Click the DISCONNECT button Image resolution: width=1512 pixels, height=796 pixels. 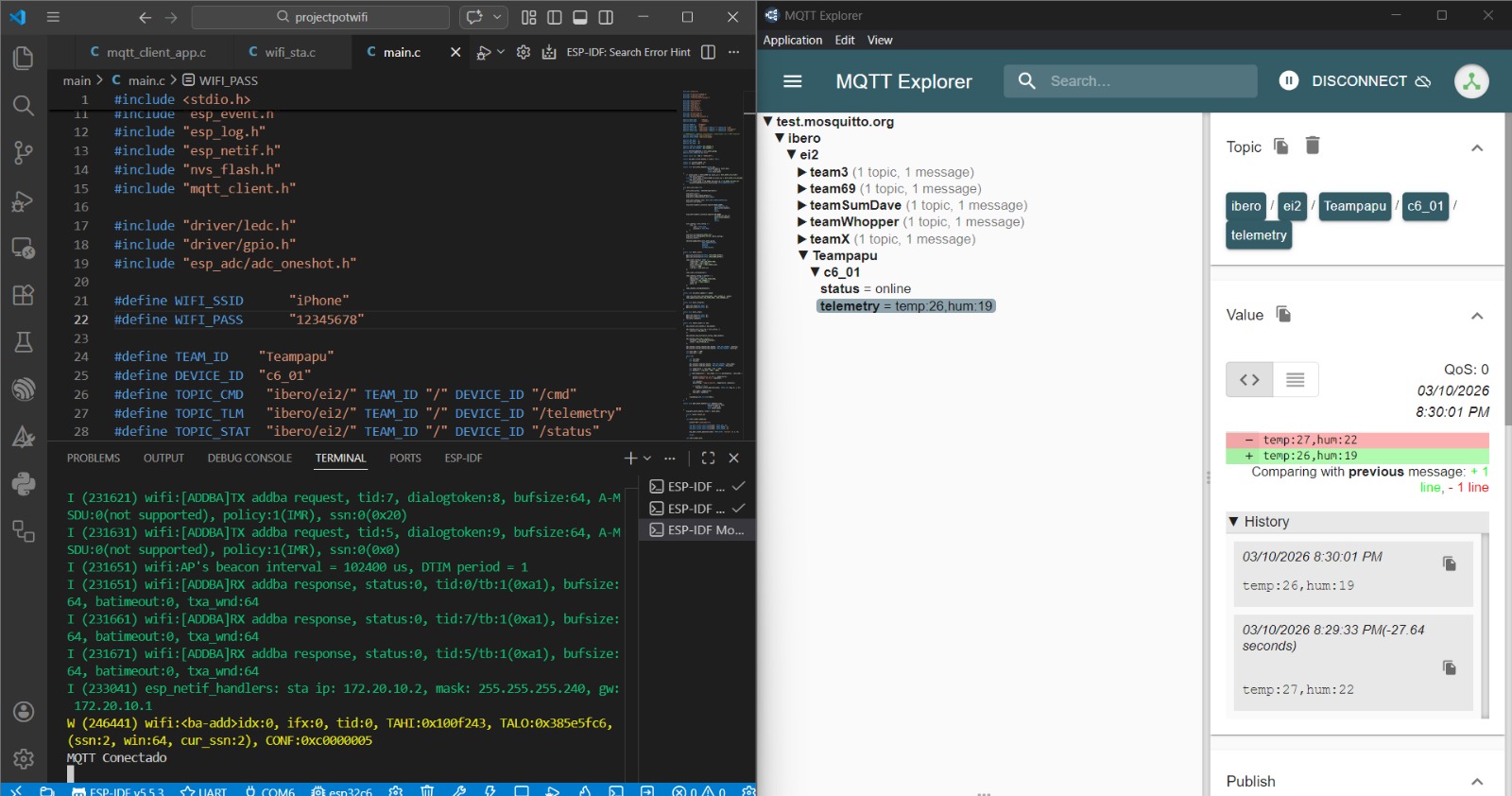(1357, 81)
